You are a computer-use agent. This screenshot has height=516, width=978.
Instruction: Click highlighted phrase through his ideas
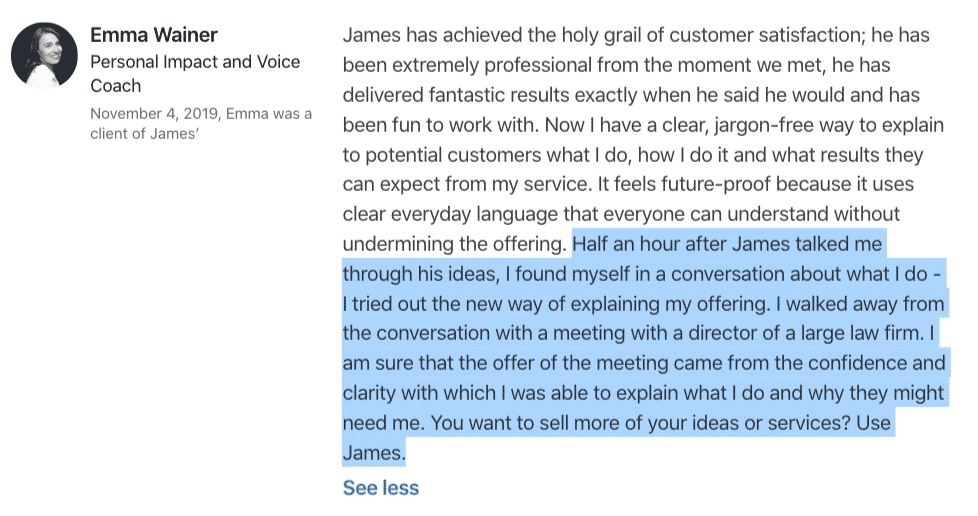(x=421, y=274)
